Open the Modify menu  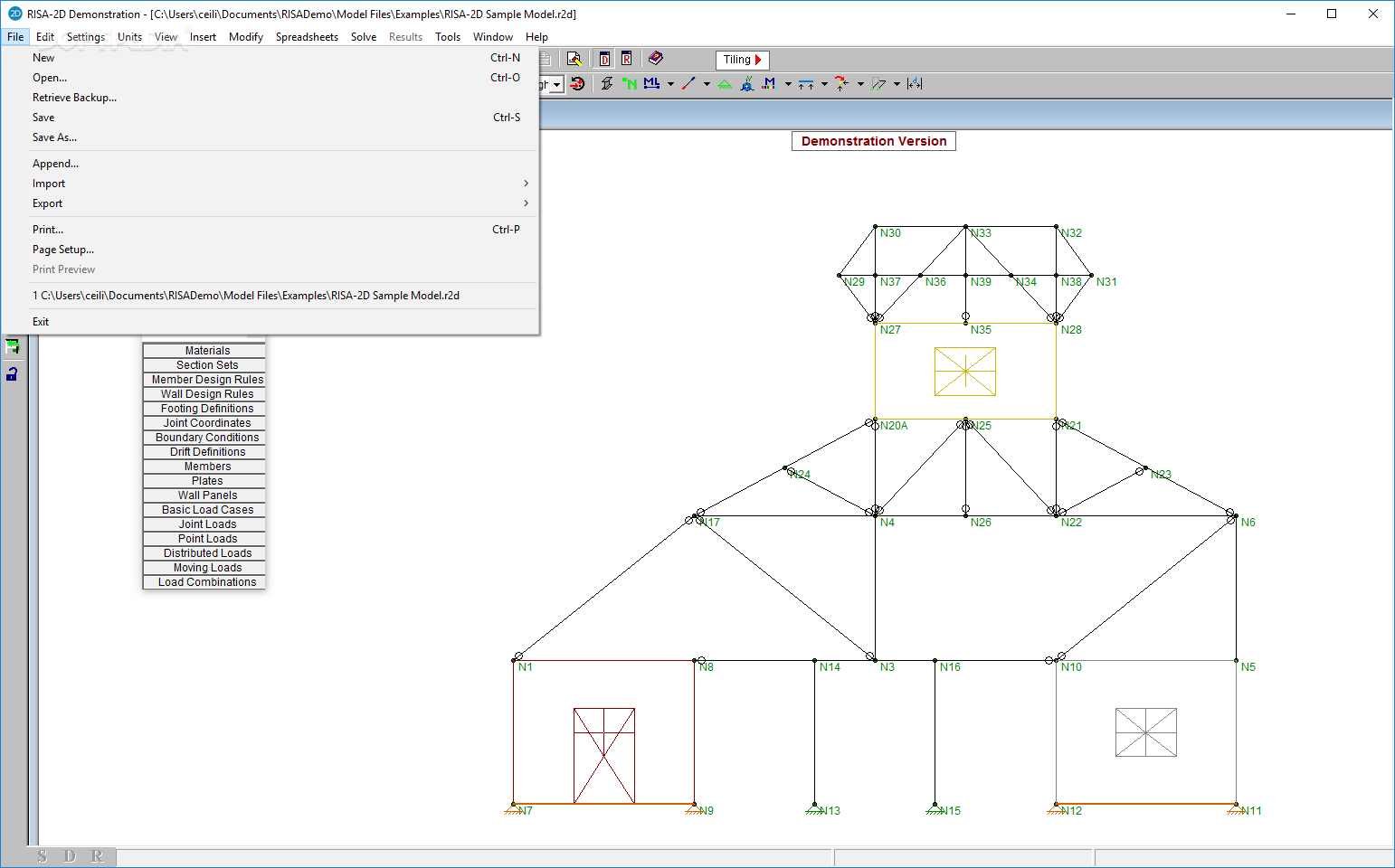pos(246,37)
